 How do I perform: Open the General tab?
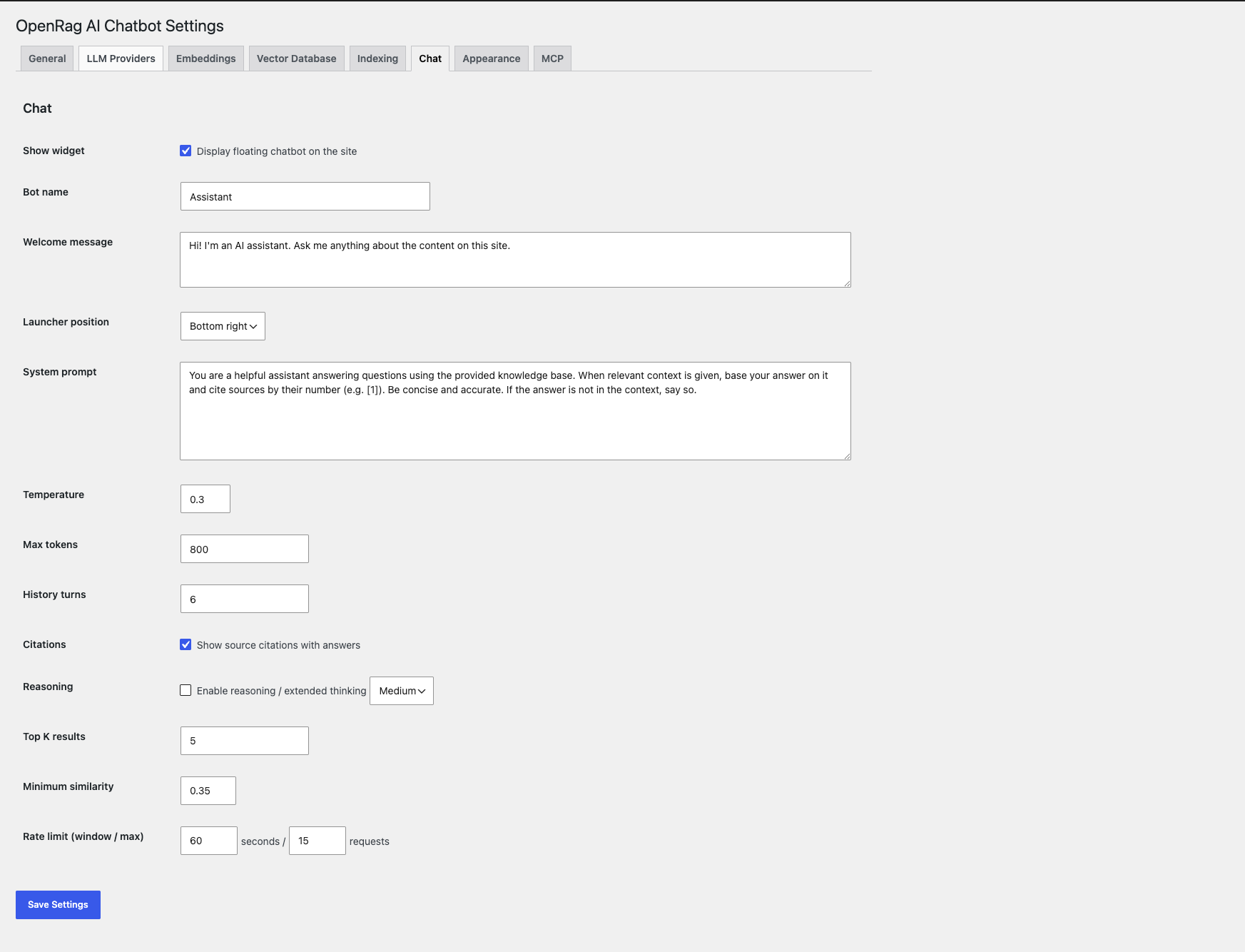point(47,59)
